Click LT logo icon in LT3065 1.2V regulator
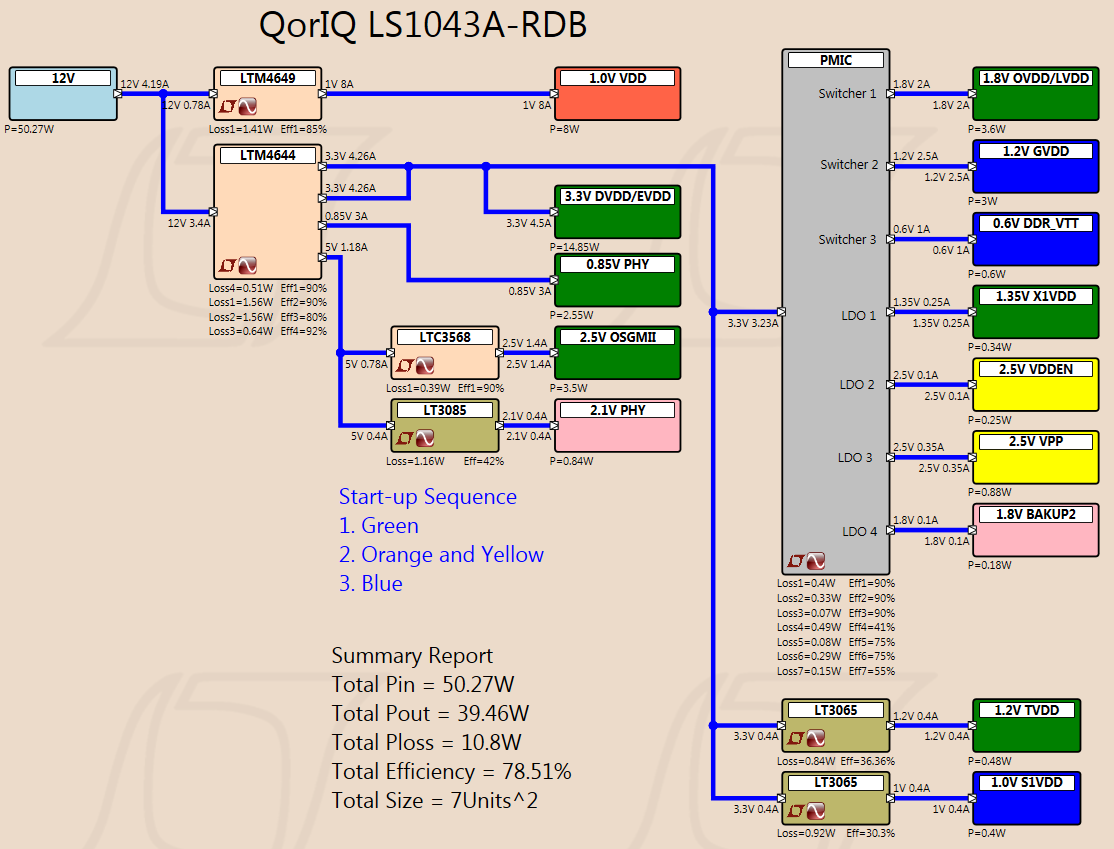This screenshot has height=849, width=1114. tap(796, 739)
